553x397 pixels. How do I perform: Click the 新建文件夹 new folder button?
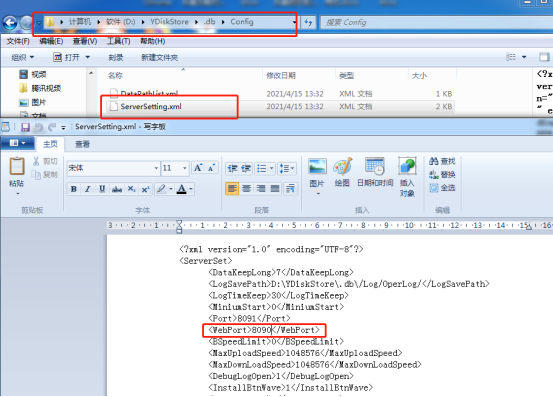159,57
